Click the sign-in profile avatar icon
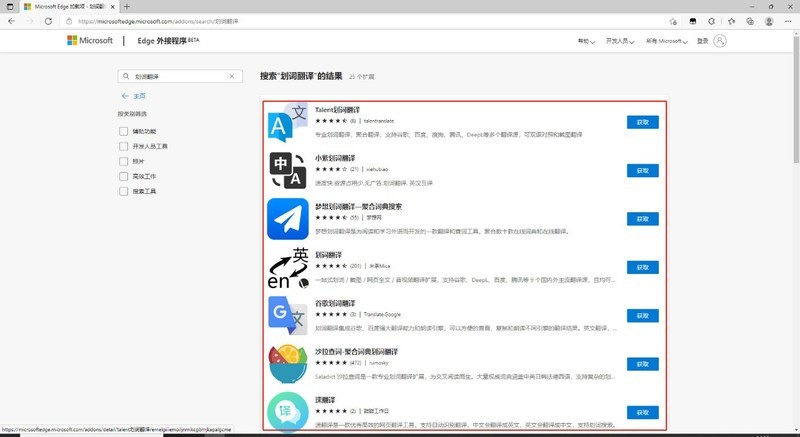This screenshot has height=437, width=800. [x=720, y=41]
